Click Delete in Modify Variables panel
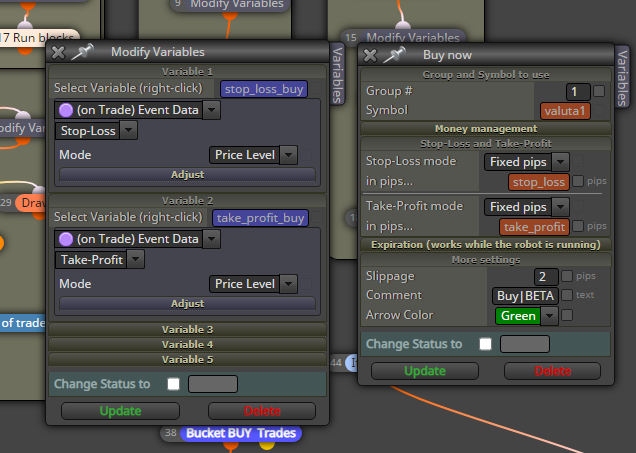 point(262,411)
